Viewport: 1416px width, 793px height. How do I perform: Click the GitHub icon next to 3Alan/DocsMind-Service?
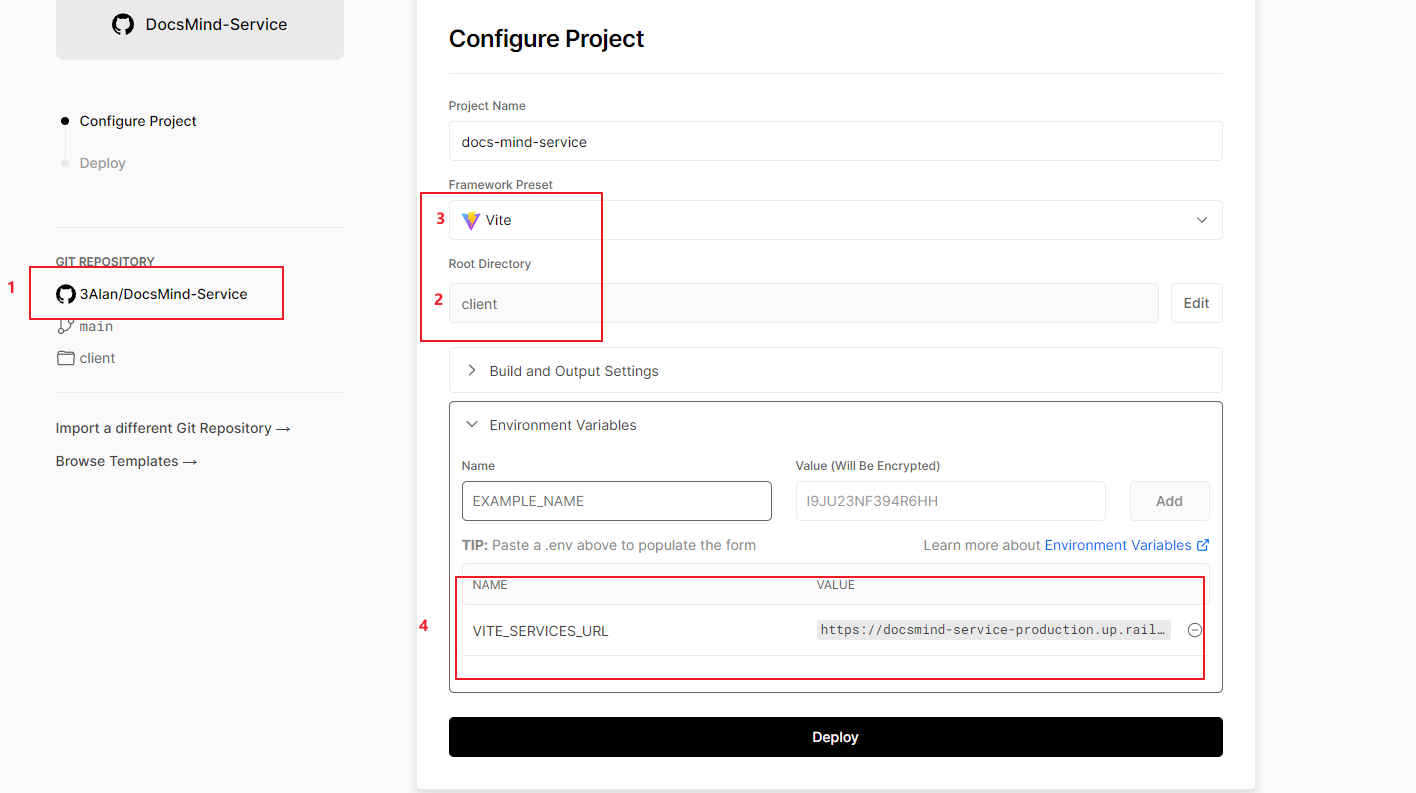[66, 294]
